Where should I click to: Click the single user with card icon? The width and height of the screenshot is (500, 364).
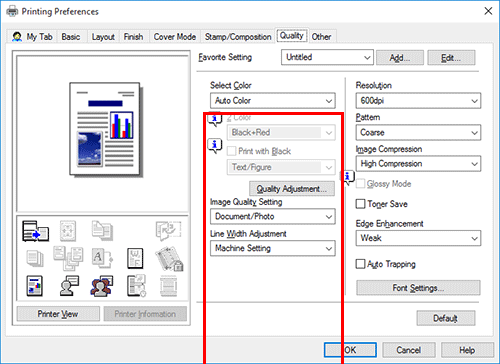coord(69,286)
